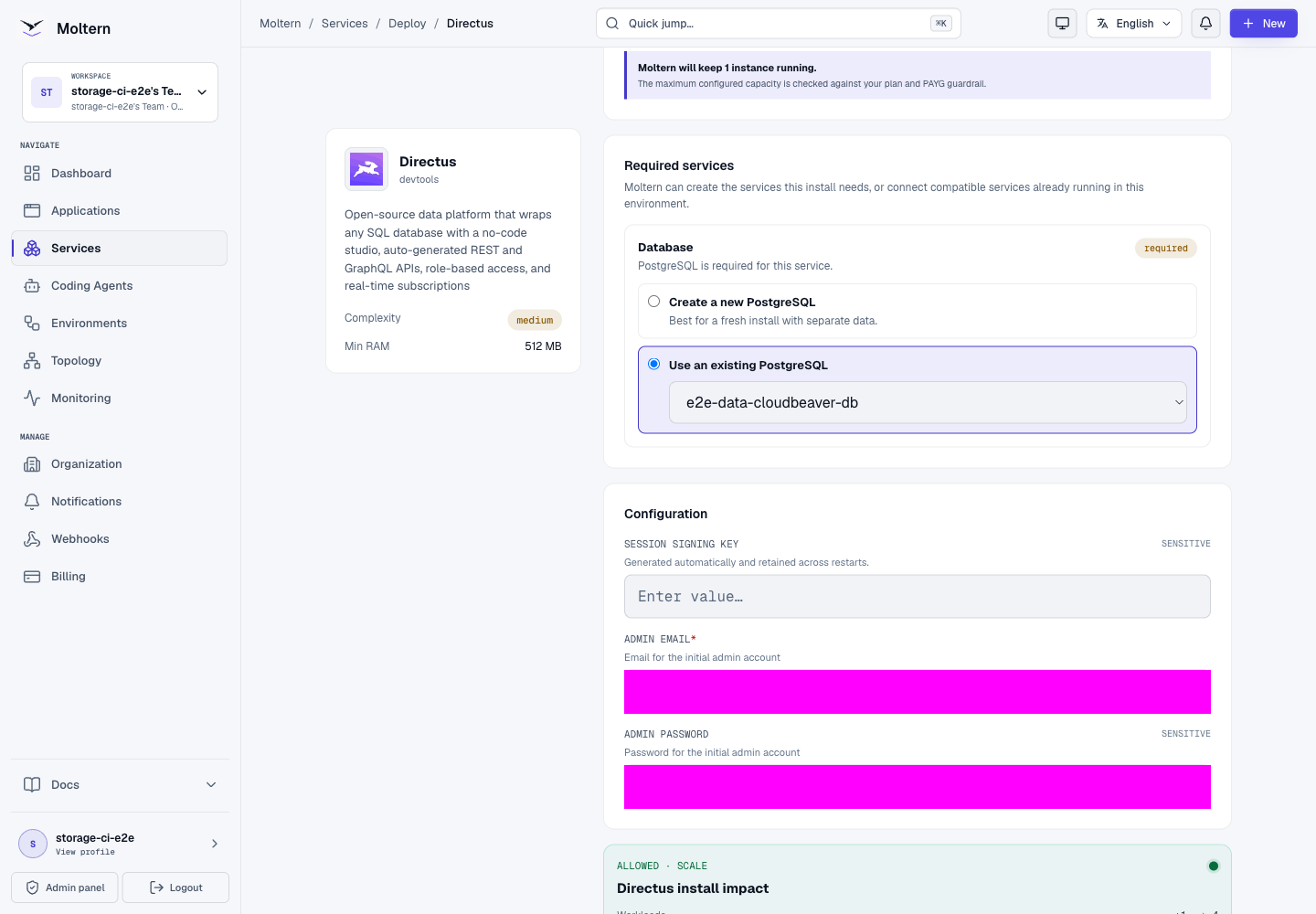Screen dimensions: 1316x914
Task: Click the shield icon on Admin panel
Action: (32, 887)
